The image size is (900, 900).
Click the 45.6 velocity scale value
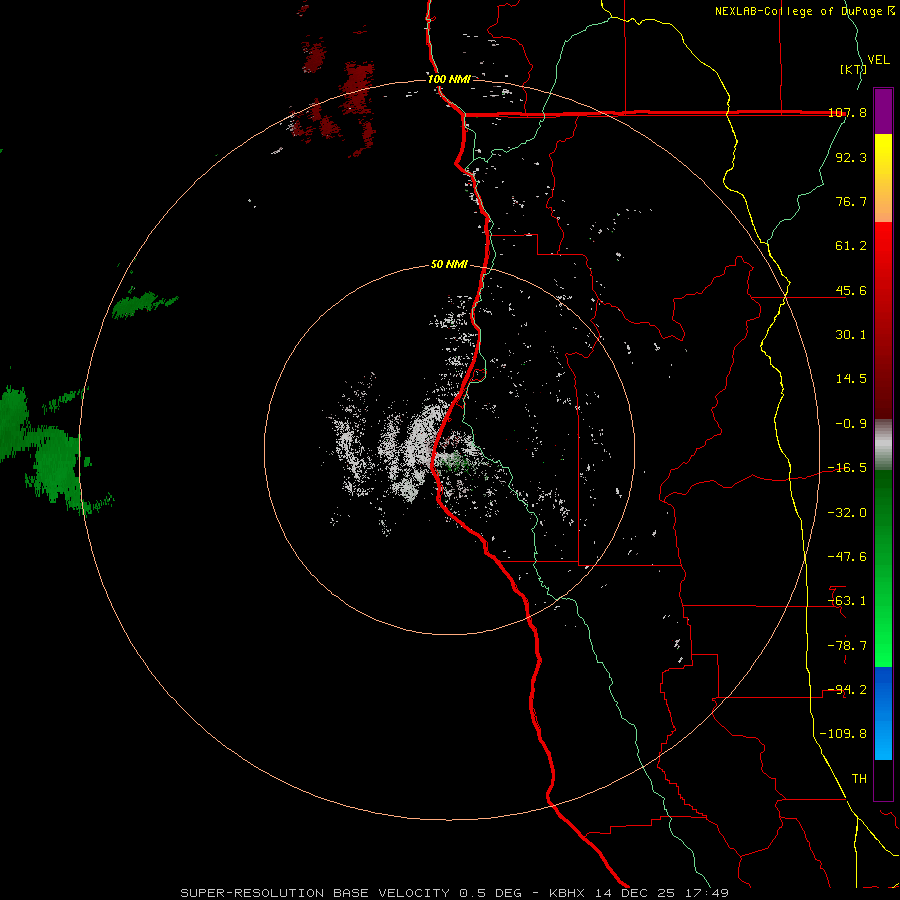[x=851, y=290]
